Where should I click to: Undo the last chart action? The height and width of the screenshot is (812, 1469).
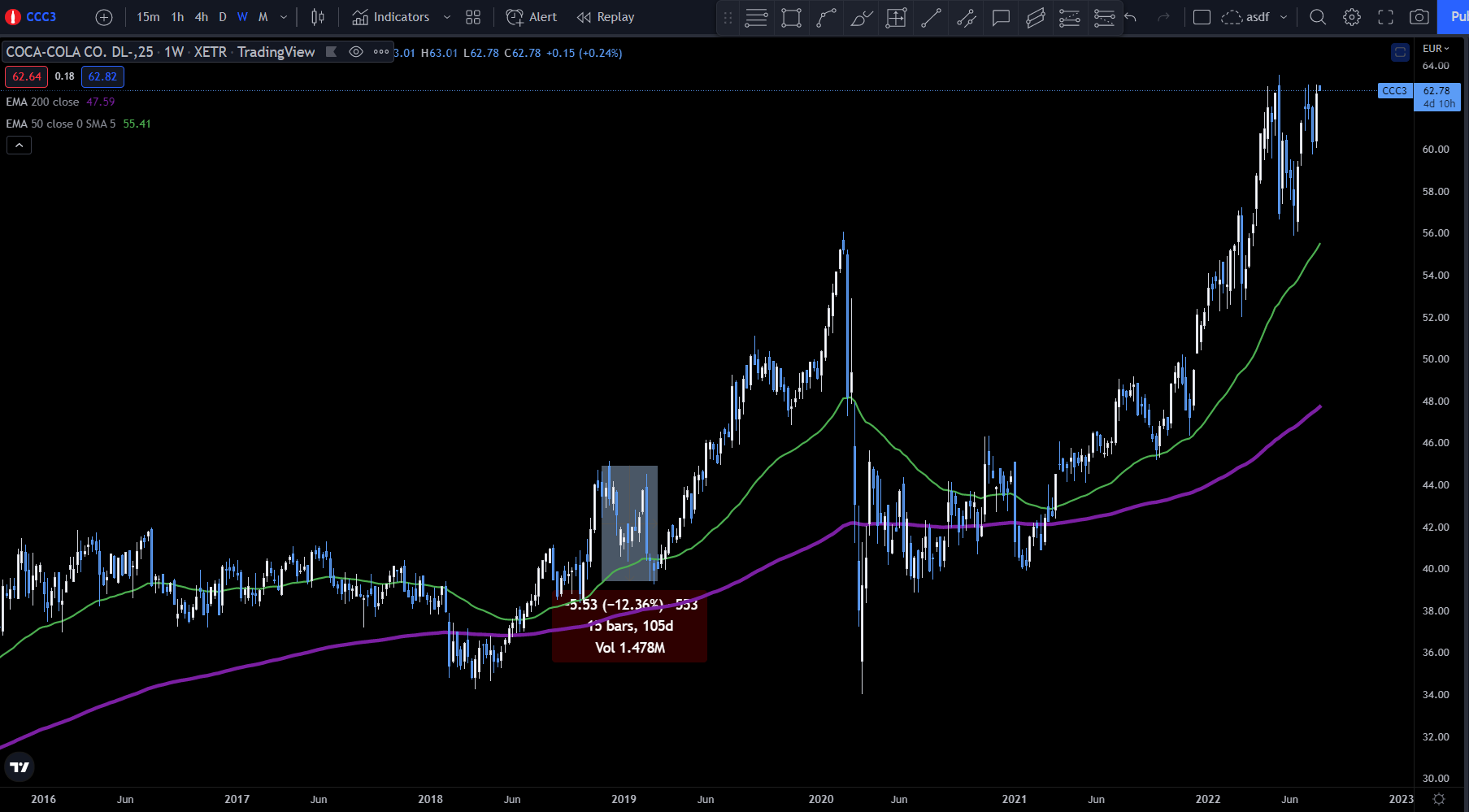pyautogui.click(x=1131, y=17)
